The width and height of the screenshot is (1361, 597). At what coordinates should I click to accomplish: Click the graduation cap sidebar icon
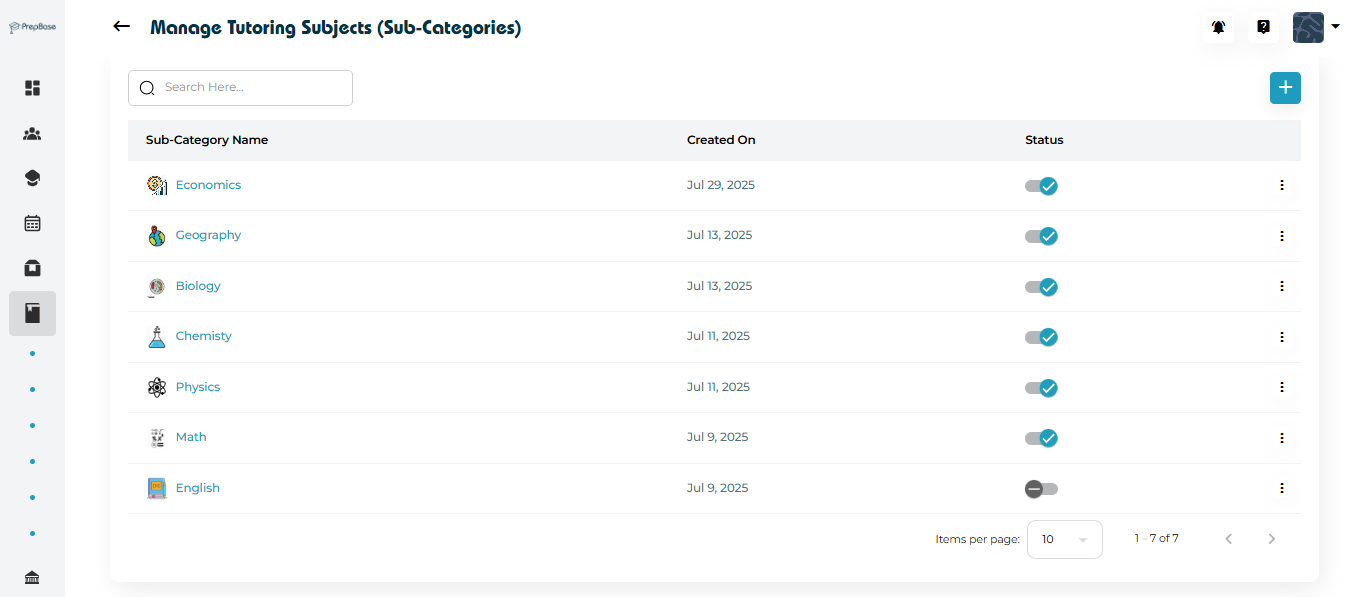[32, 178]
